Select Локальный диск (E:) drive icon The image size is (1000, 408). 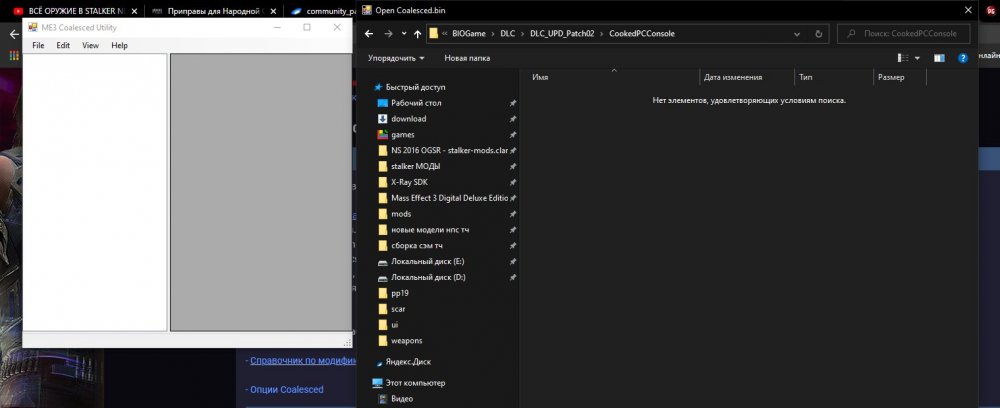coord(382,261)
